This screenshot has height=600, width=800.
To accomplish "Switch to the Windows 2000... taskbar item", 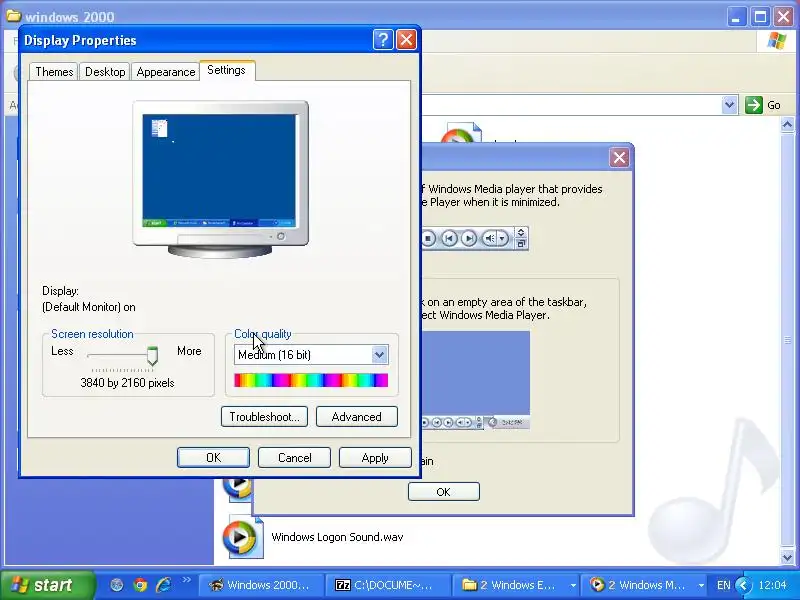I will point(261,585).
